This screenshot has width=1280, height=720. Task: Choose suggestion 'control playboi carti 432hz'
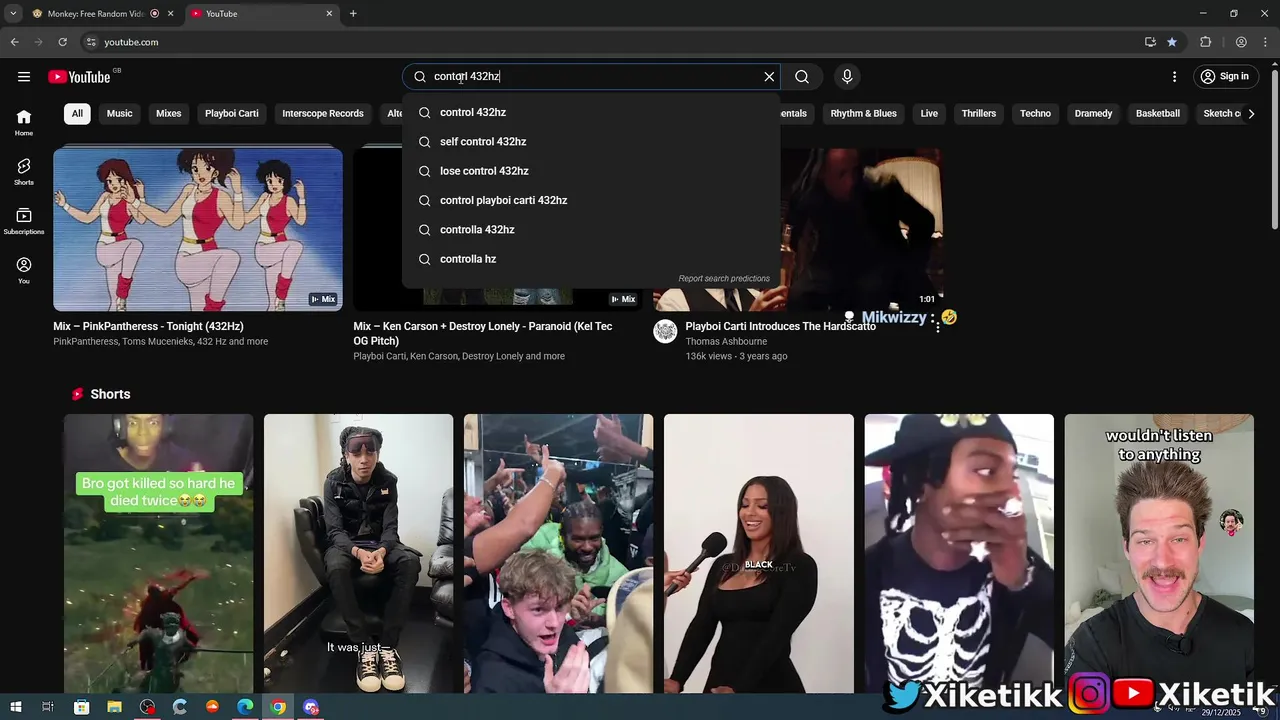591,200
